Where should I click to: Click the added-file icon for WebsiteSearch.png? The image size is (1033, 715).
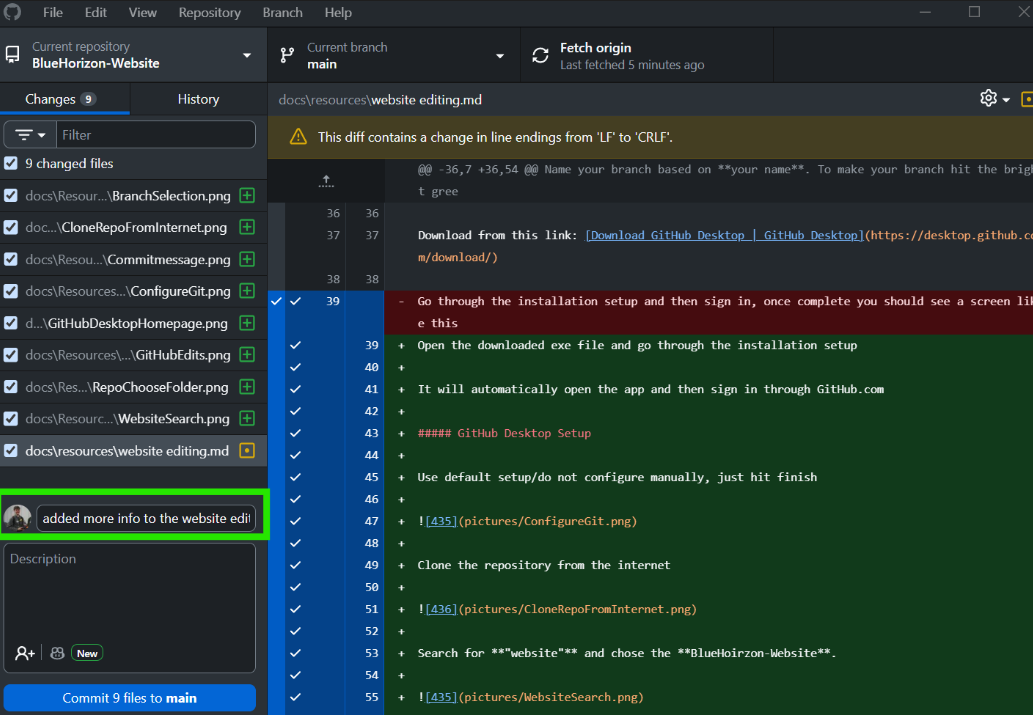click(247, 418)
